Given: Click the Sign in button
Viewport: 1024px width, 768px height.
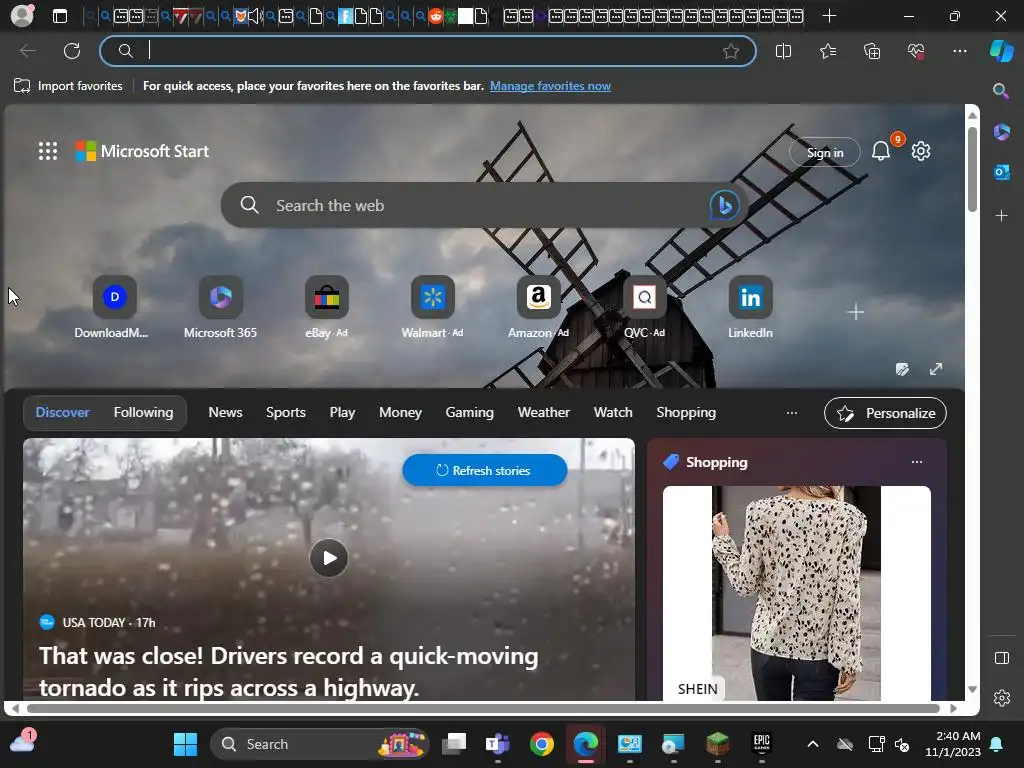Looking at the screenshot, I should click(x=825, y=152).
